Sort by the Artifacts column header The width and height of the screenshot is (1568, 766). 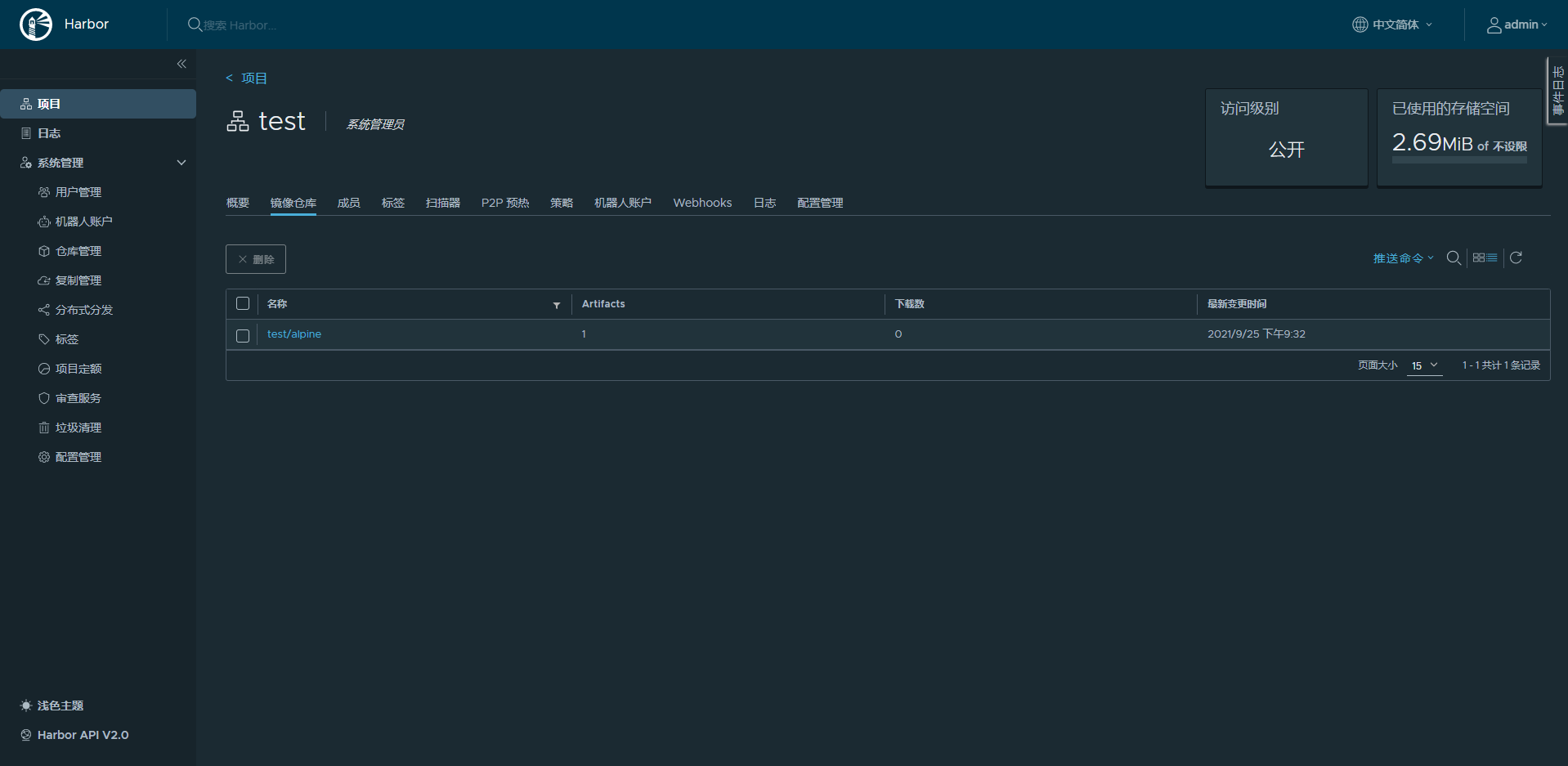point(603,304)
